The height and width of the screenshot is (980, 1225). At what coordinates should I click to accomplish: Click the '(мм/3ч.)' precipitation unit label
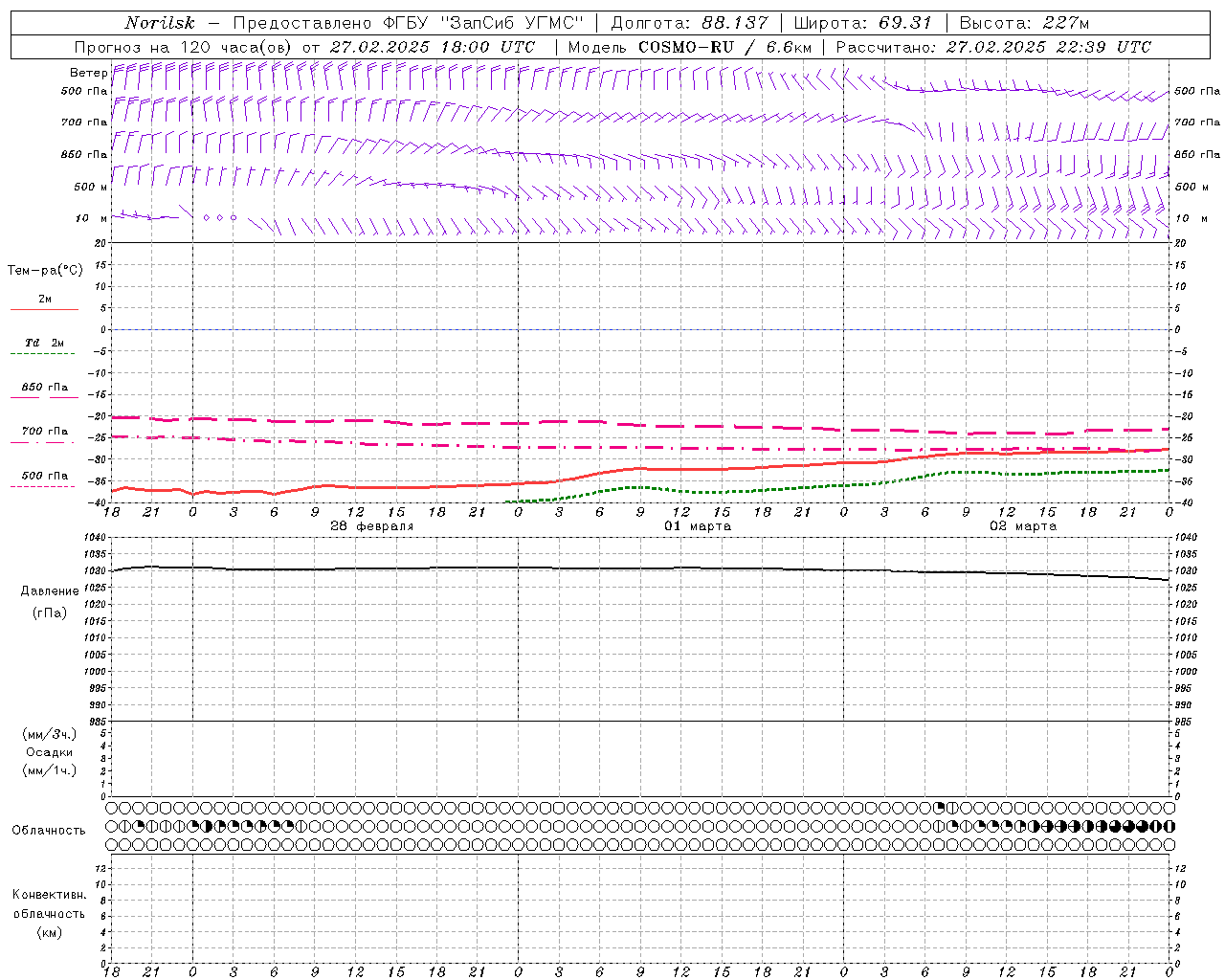pos(50,734)
